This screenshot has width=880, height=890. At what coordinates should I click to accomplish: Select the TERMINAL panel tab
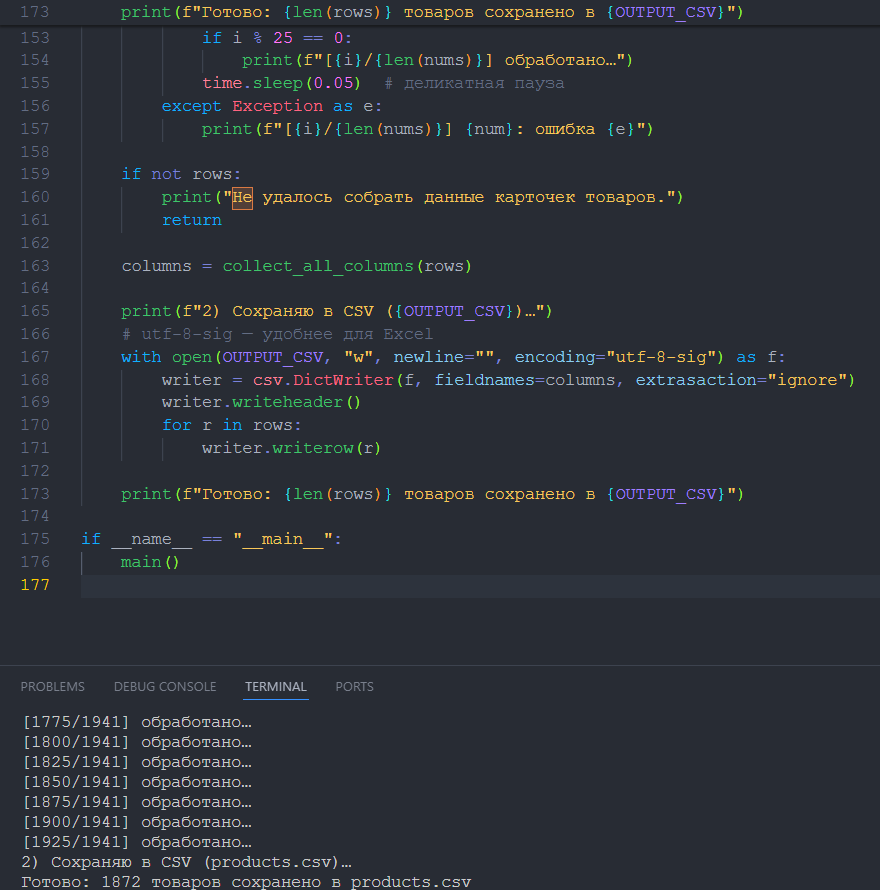[x=275, y=687]
